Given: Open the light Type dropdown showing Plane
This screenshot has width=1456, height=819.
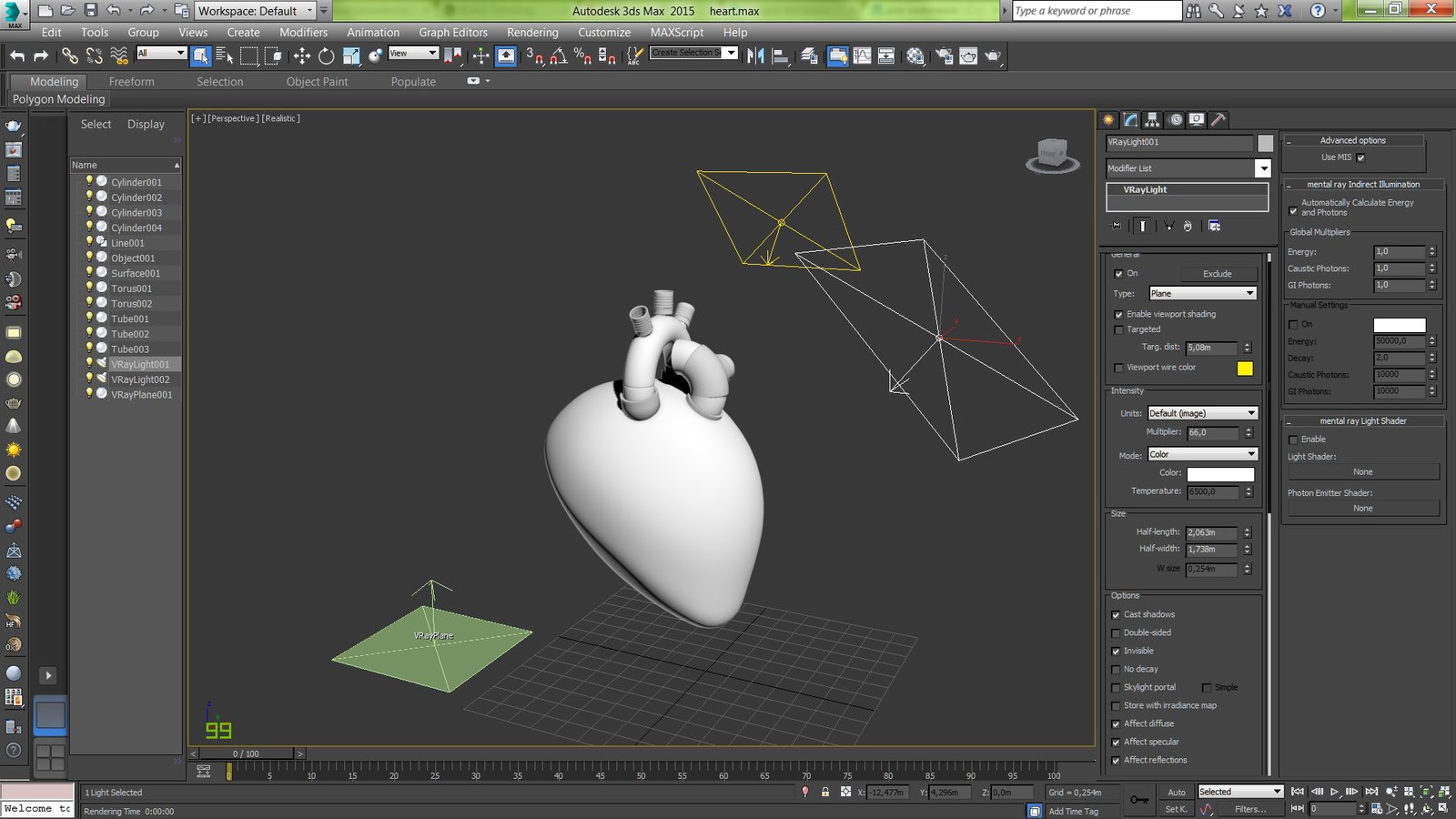Looking at the screenshot, I should pyautogui.click(x=1201, y=294).
